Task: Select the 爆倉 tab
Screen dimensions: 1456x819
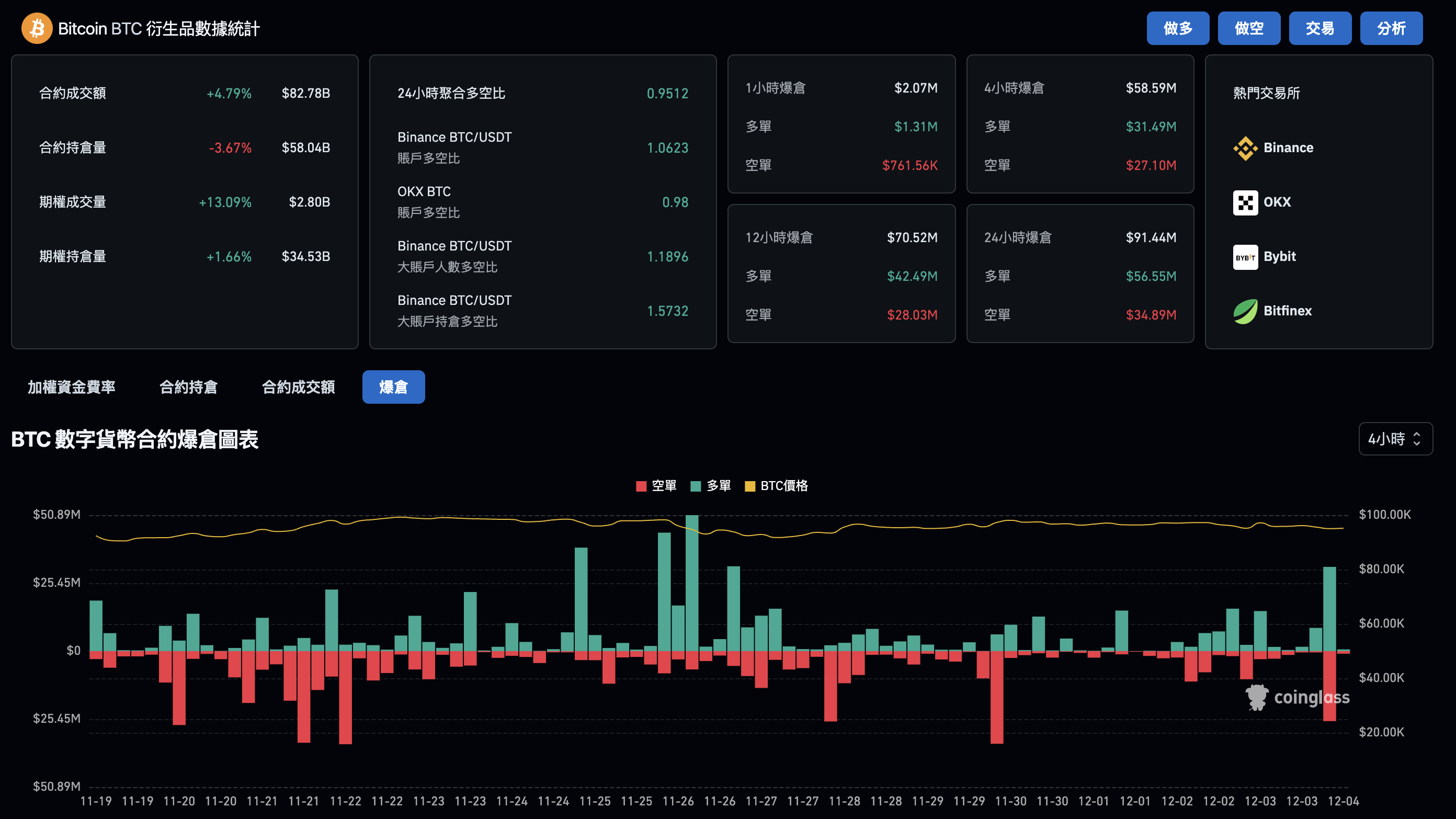Action: 393,387
